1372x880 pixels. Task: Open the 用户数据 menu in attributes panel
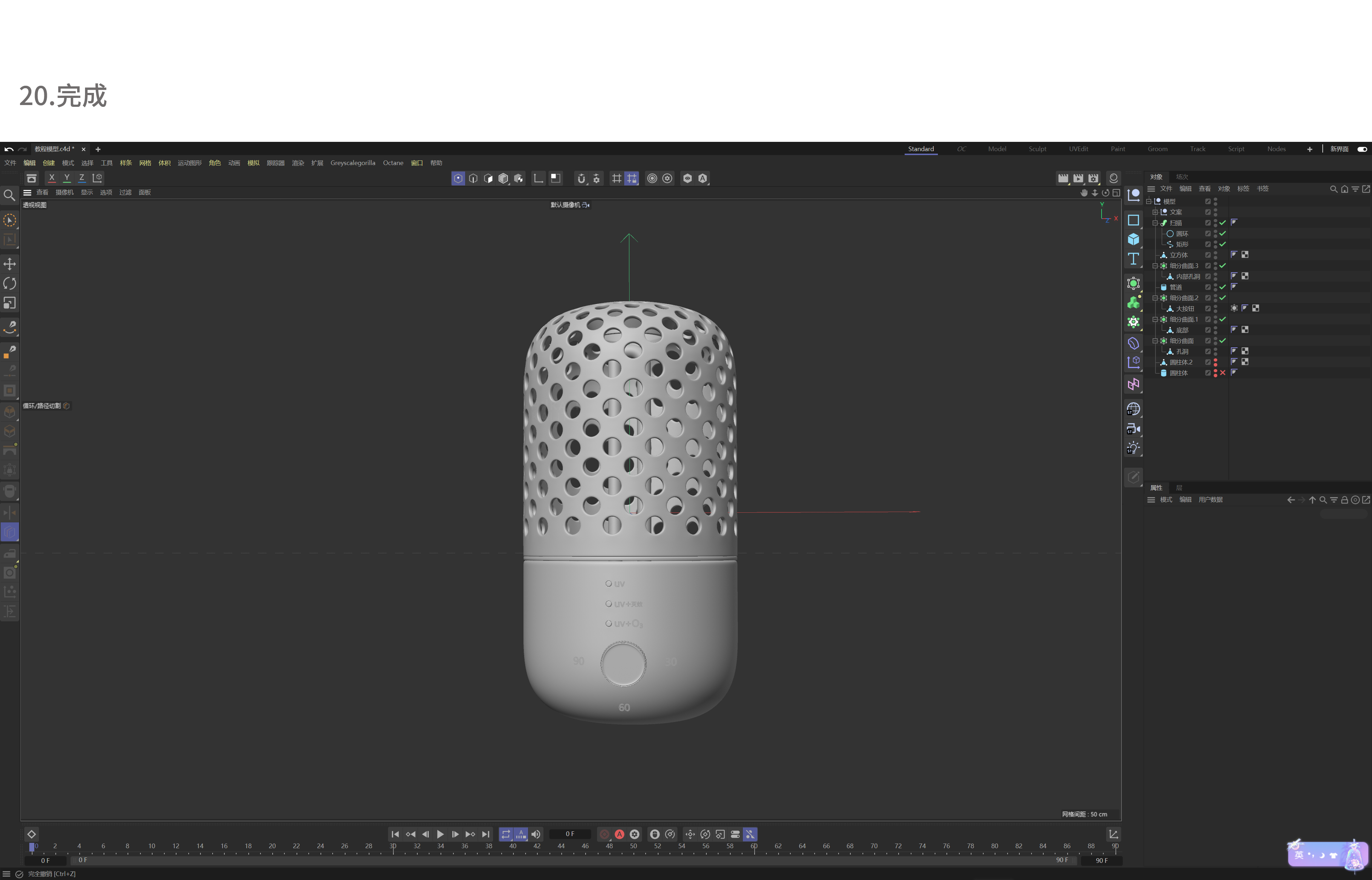(1210, 499)
